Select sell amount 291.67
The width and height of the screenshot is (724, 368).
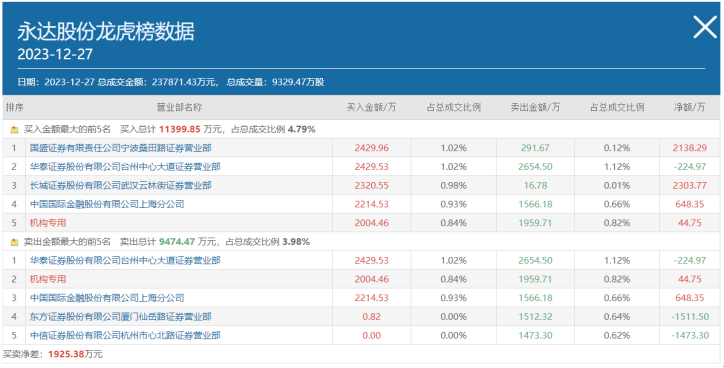pyautogui.click(x=535, y=148)
